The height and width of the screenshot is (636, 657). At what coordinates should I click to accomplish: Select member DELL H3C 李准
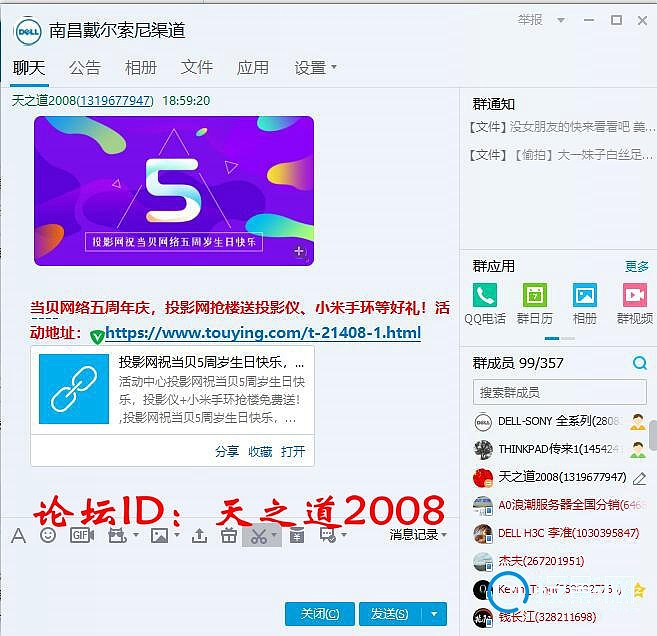coord(559,533)
